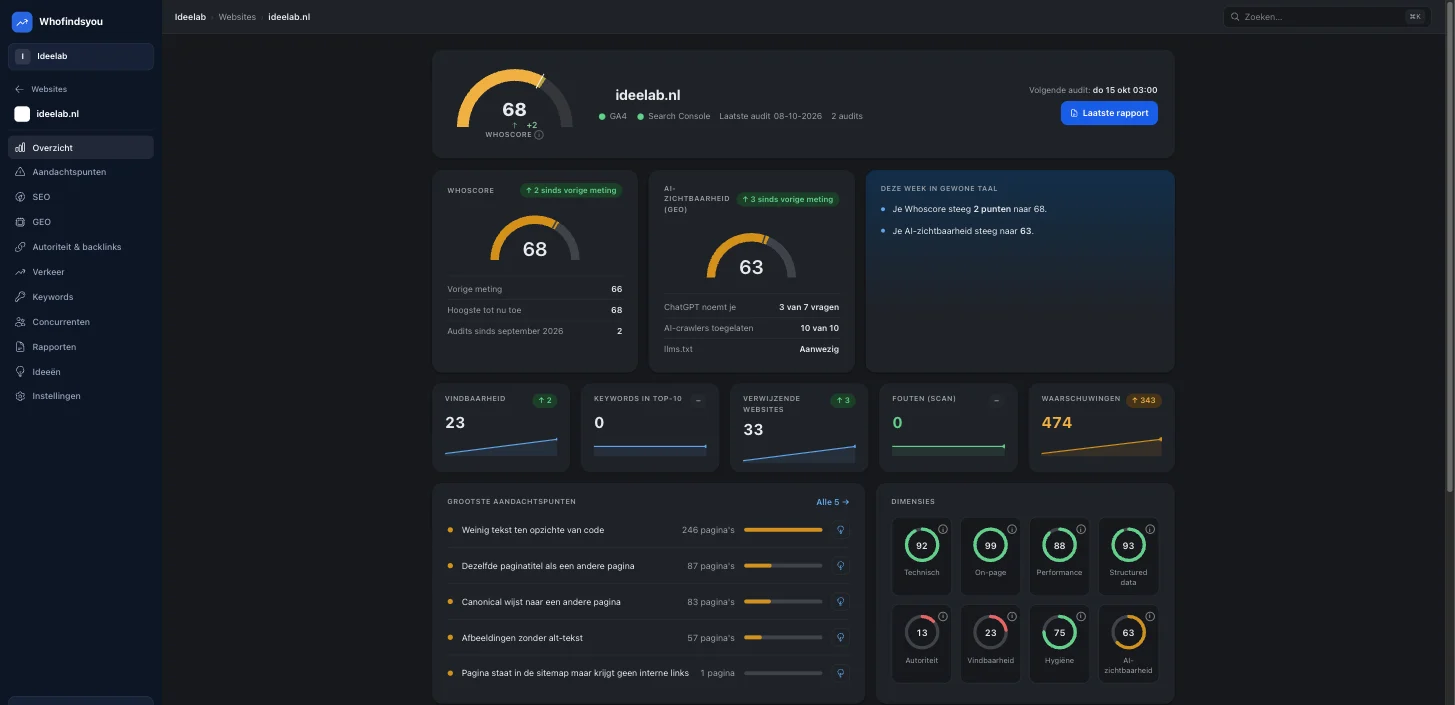Click the 'AI-crawlers toegelaten' row
1455x705 pixels.
751,328
